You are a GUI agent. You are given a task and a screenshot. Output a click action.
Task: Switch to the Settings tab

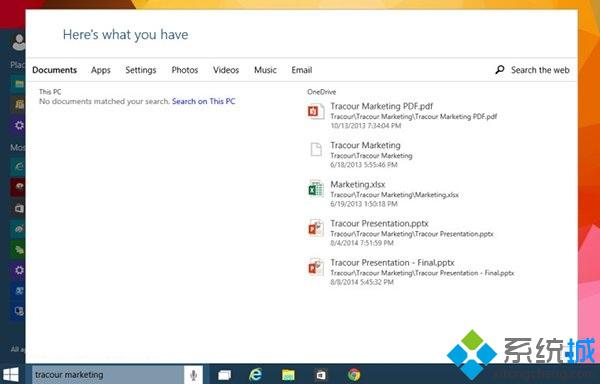click(x=140, y=70)
